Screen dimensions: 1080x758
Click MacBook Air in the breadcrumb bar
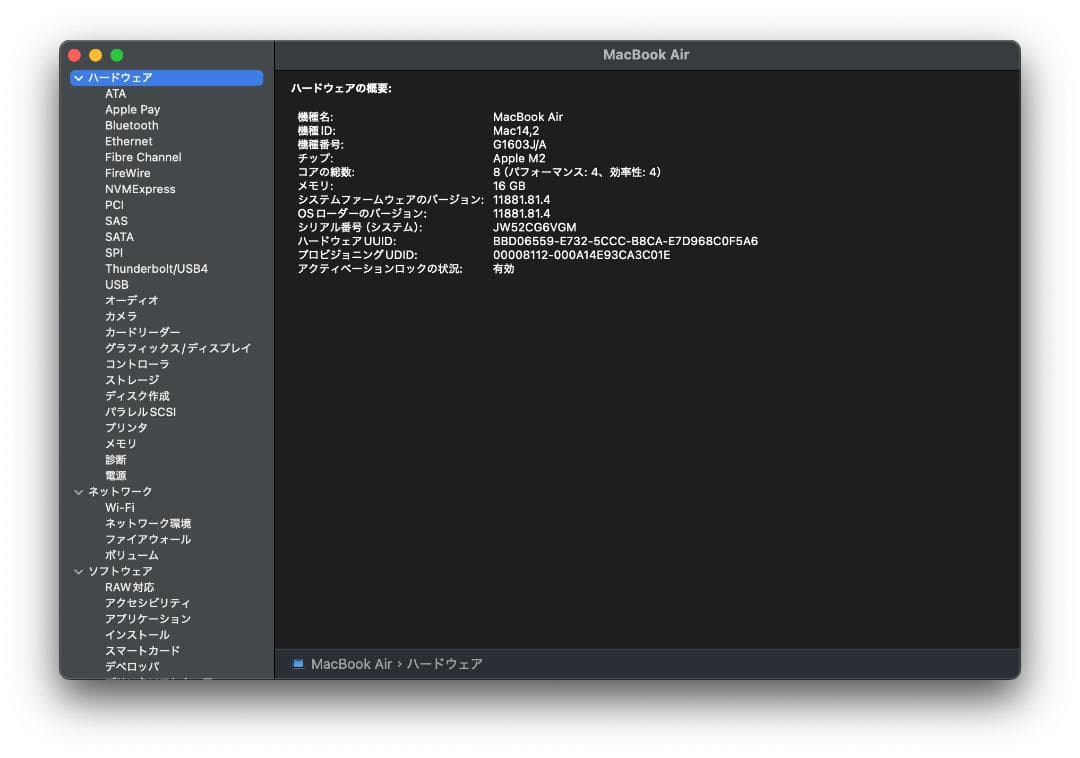pos(349,663)
